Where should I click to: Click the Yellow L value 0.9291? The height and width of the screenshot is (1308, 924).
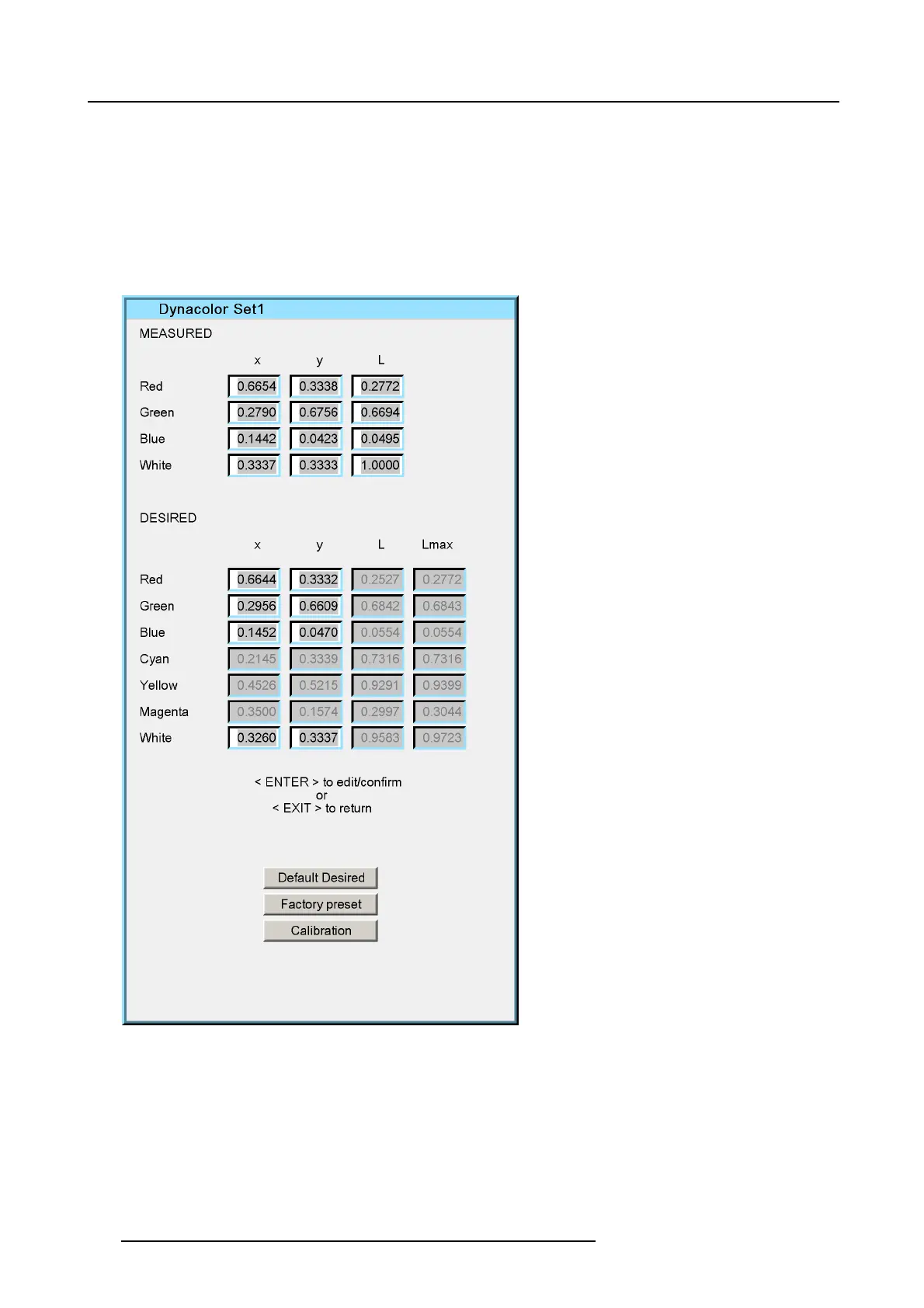point(378,685)
